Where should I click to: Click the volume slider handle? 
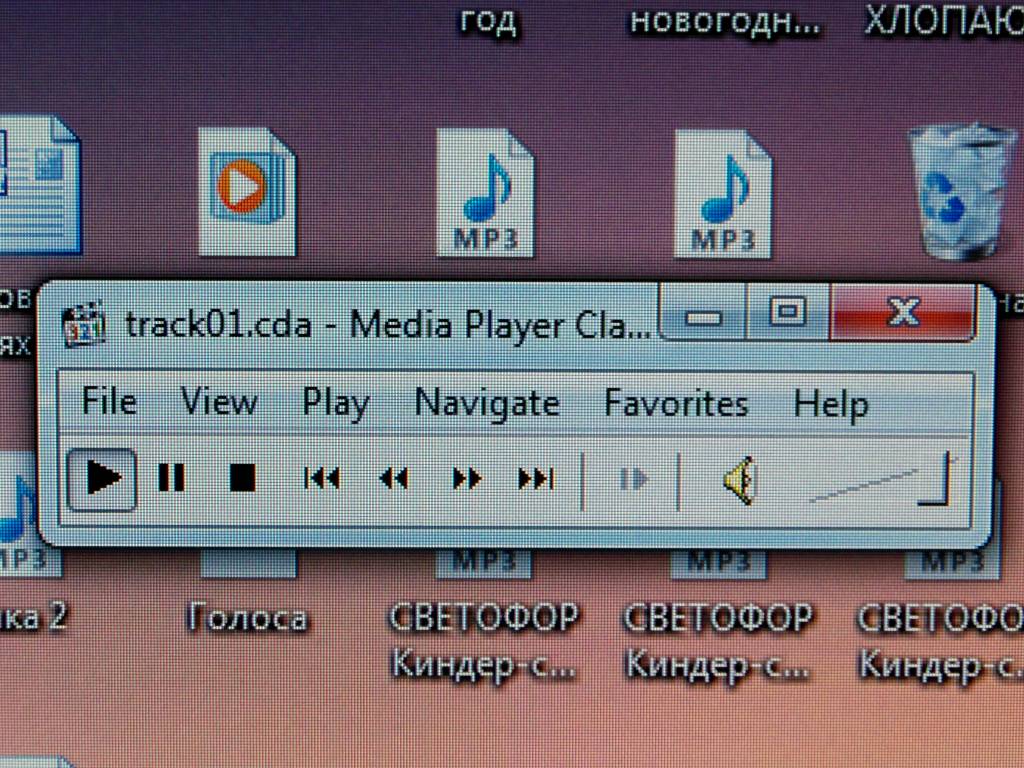coord(935,481)
